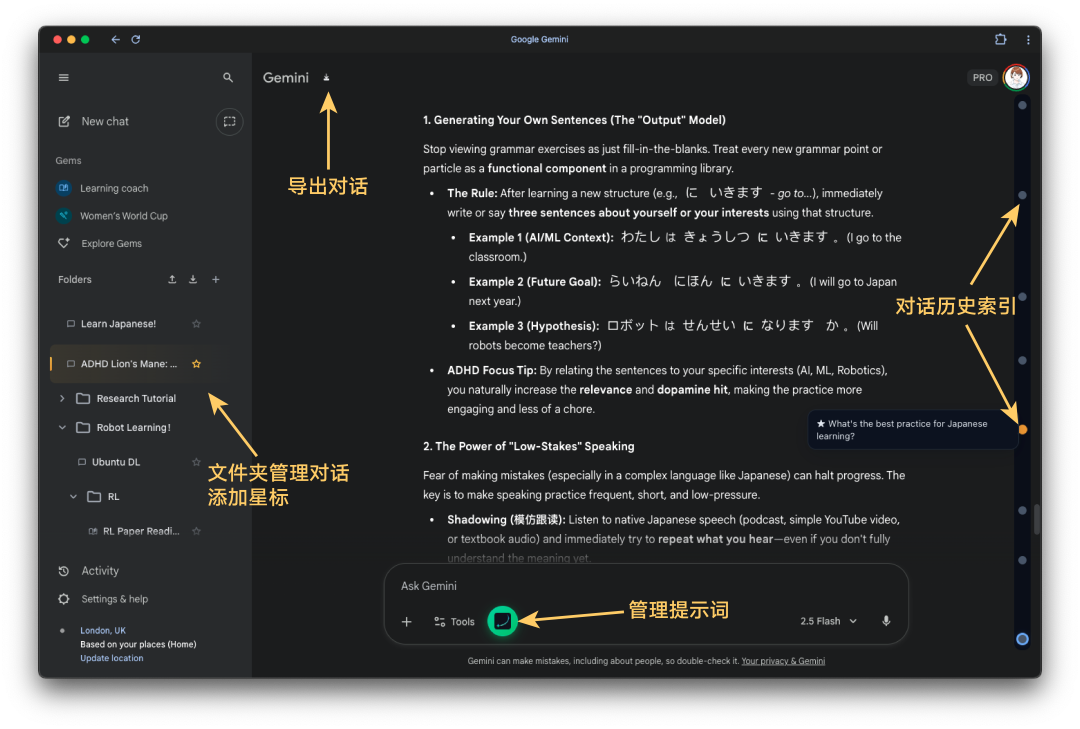
Task: Click the browser reload icon
Action: [x=136, y=39]
